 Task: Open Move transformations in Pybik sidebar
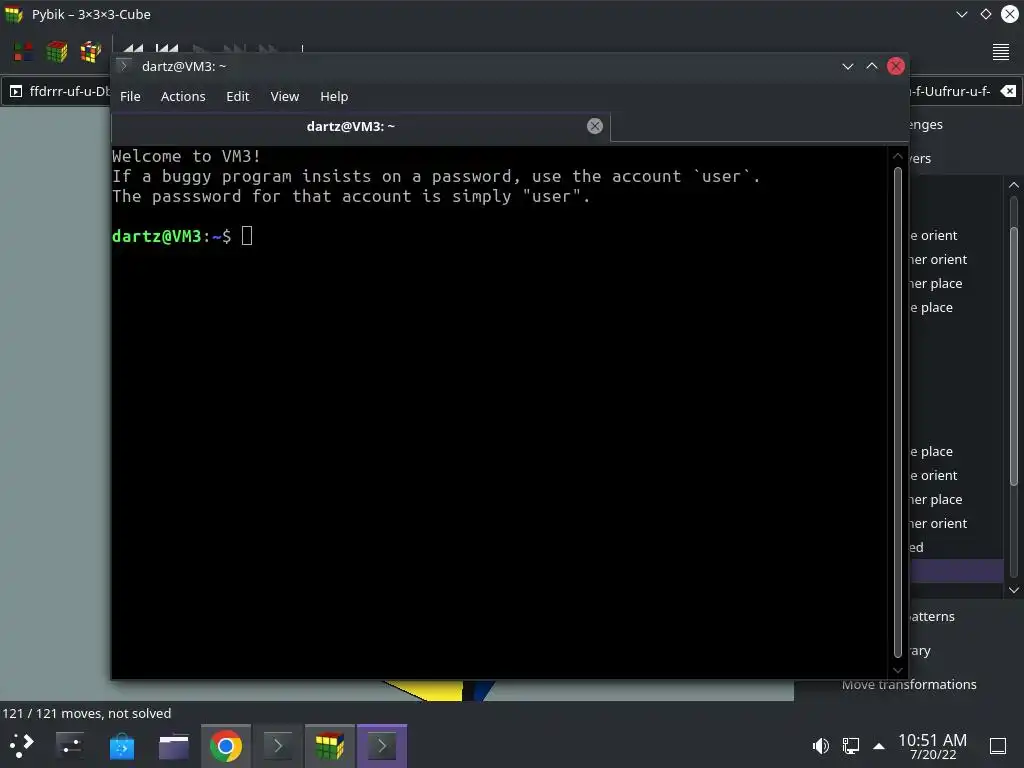[x=909, y=684]
